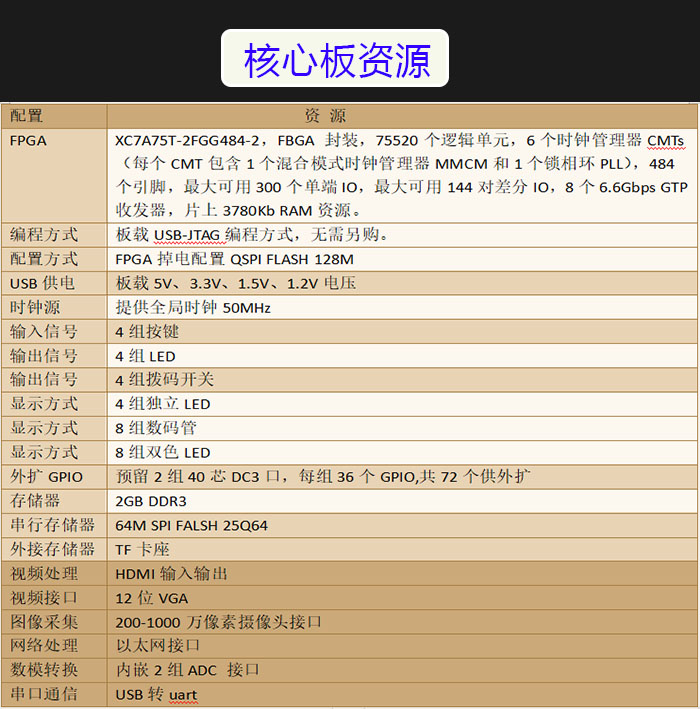Screen dimensions: 700x709
Task: Select the 数模转换 label cell
Action: pyautogui.click(x=54, y=670)
